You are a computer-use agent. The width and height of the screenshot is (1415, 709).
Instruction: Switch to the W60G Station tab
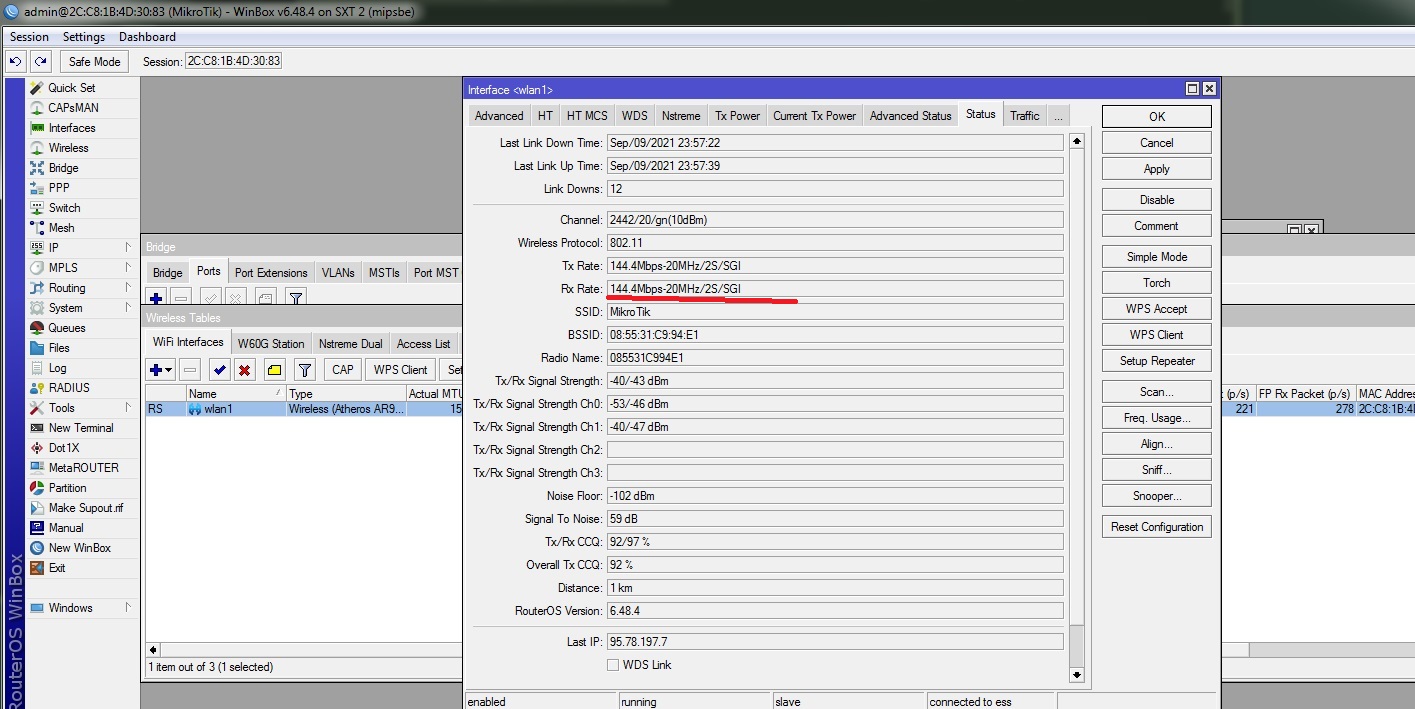(x=271, y=343)
